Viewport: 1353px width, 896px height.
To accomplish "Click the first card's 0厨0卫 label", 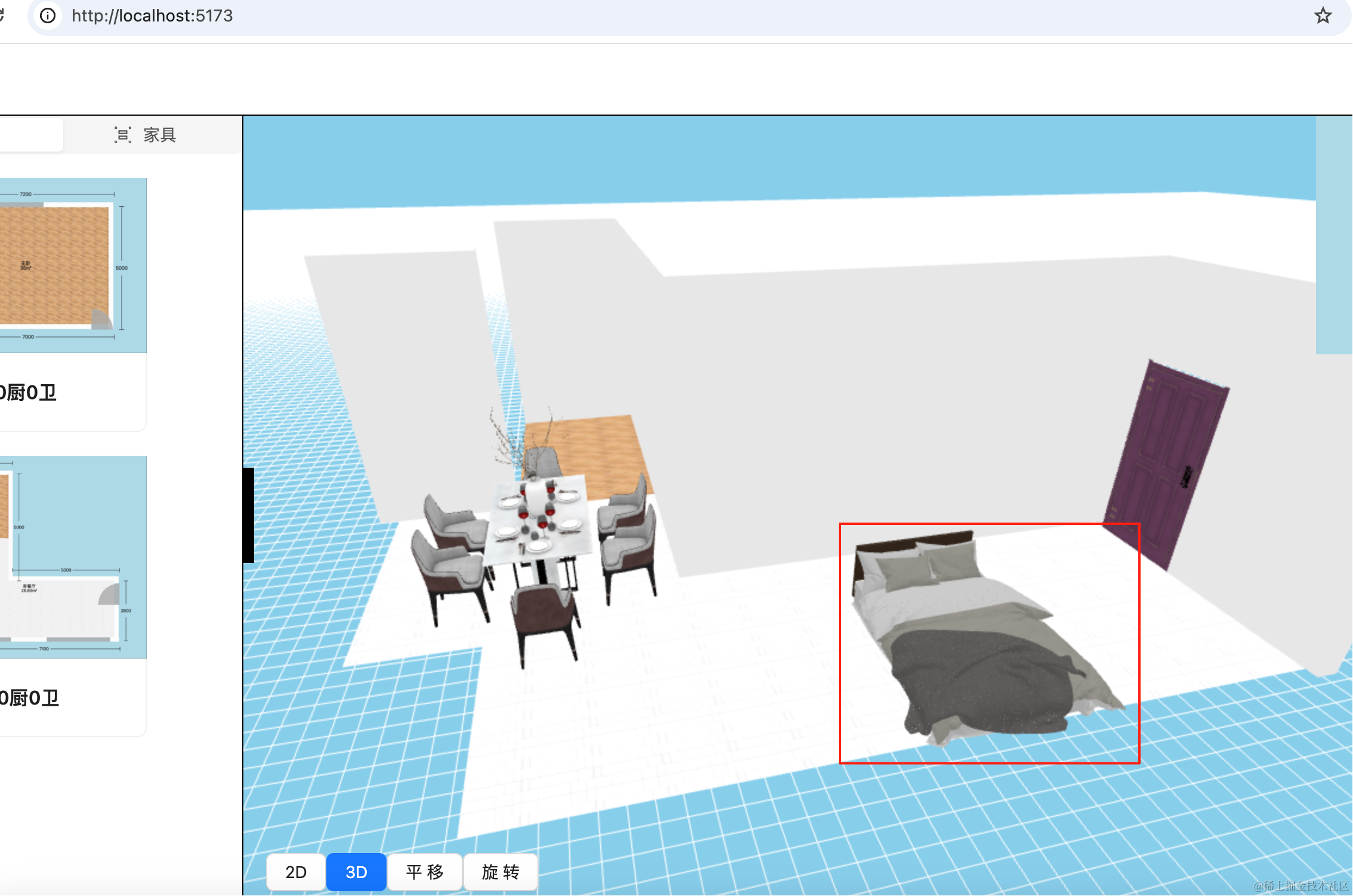I will [x=28, y=393].
